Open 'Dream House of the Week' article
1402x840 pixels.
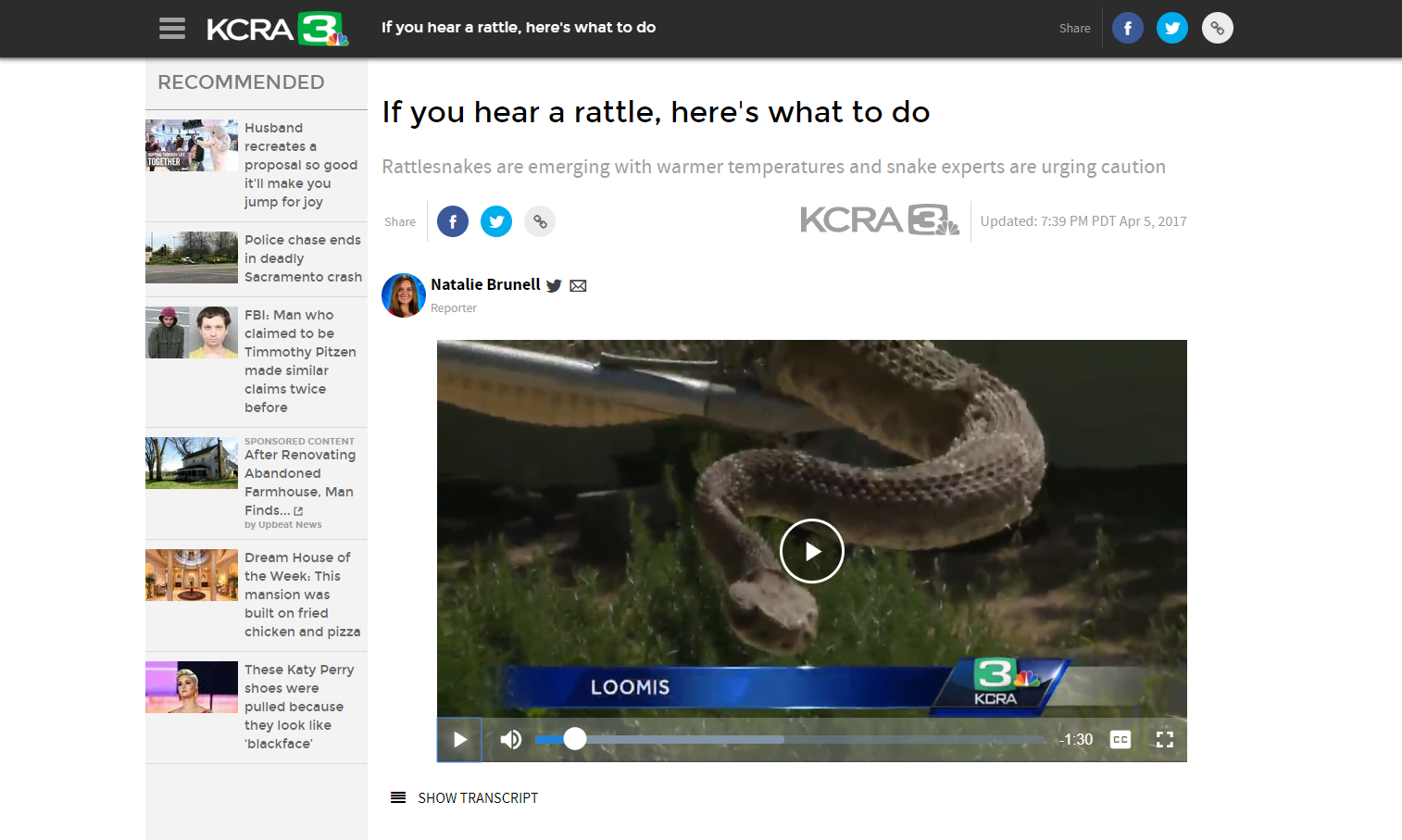click(x=302, y=595)
